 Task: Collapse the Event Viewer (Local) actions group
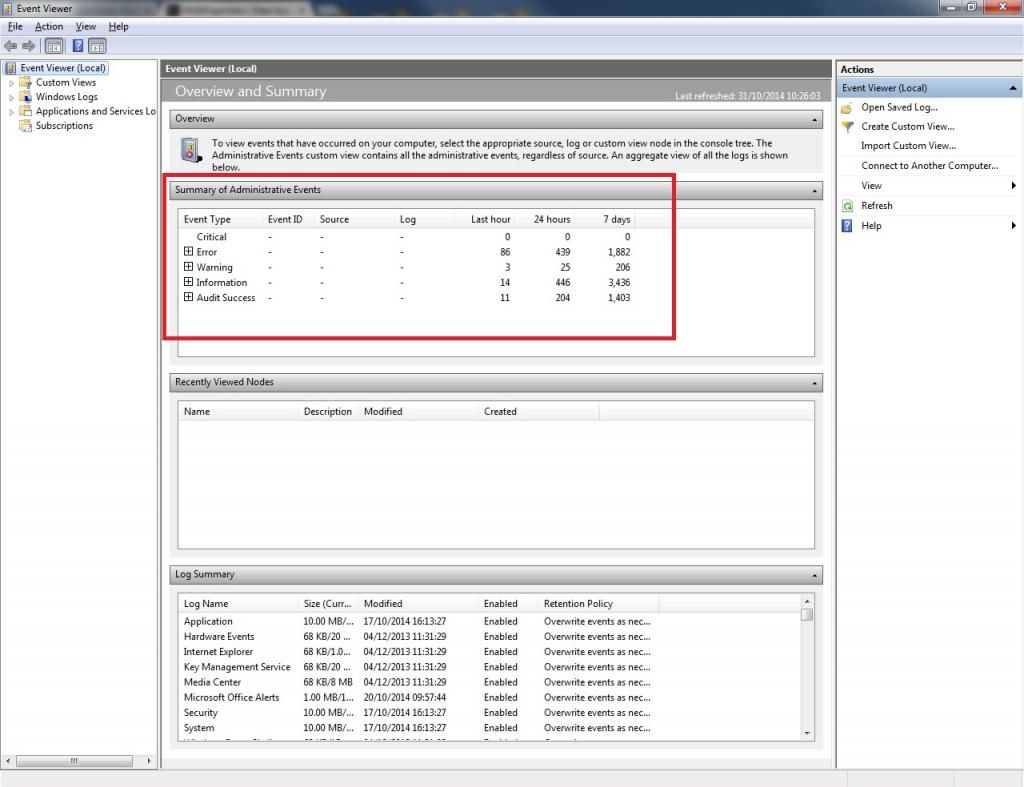coord(1012,88)
